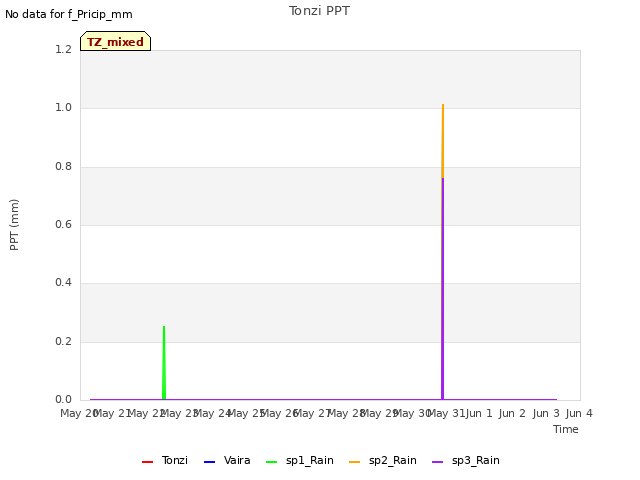
Task: Click the purple sp3_Rain spike near May 31
Action: pos(442,289)
